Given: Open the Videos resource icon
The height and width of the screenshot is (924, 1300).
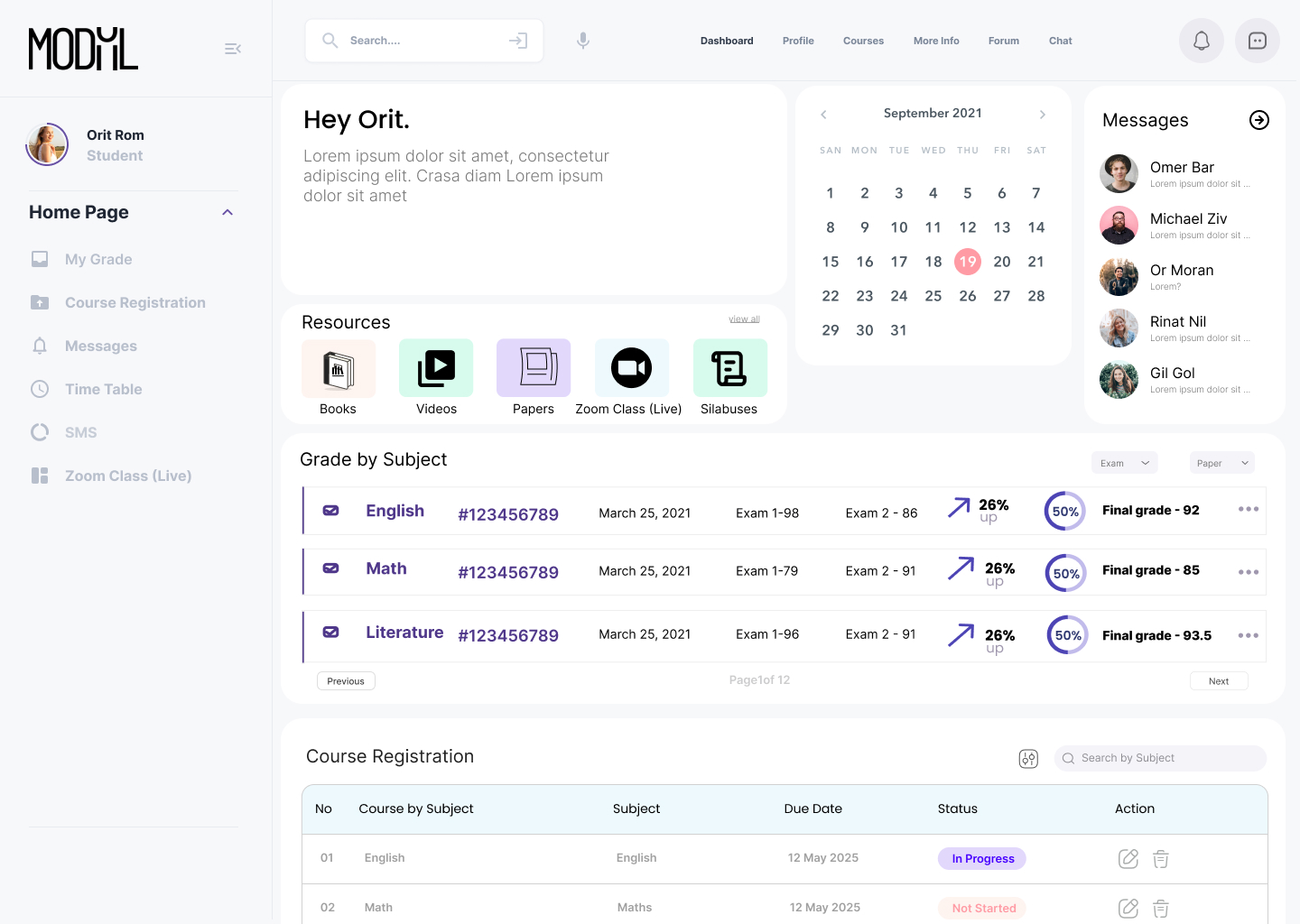Looking at the screenshot, I should click(436, 368).
